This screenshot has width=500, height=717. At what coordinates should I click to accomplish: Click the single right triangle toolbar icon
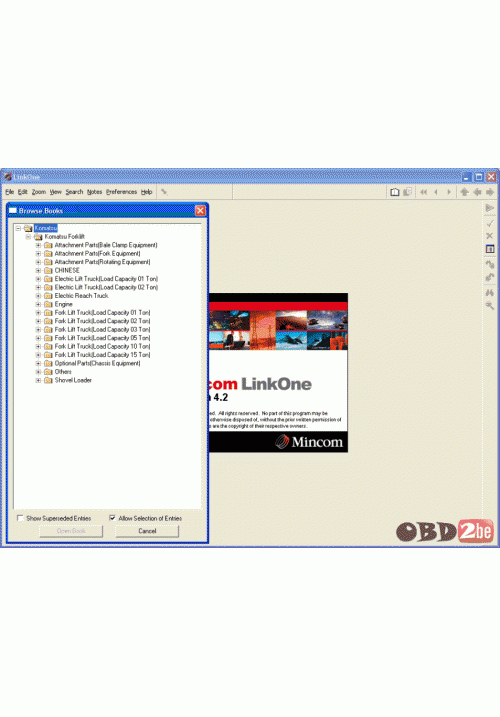449,192
